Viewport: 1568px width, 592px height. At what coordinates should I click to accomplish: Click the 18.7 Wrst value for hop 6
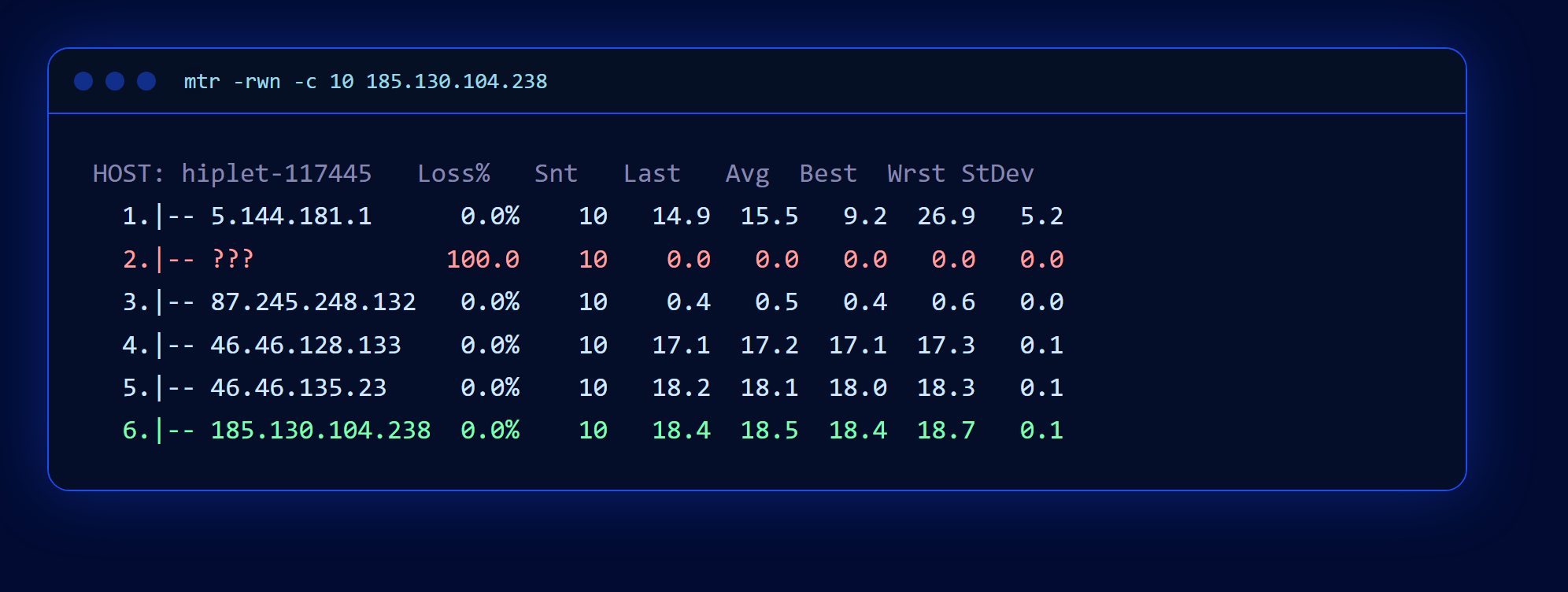pyautogui.click(x=946, y=431)
